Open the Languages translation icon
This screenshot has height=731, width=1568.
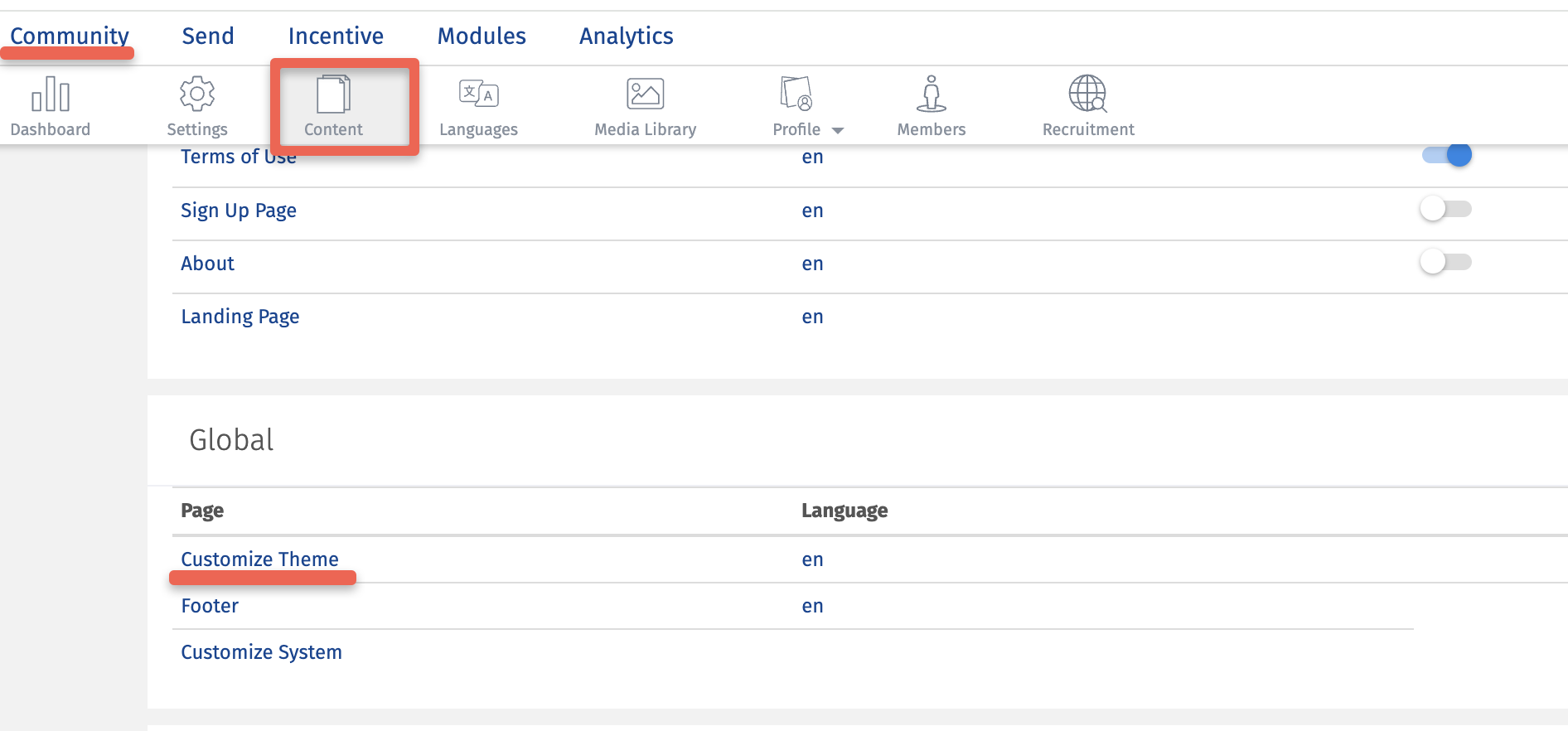pyautogui.click(x=478, y=94)
